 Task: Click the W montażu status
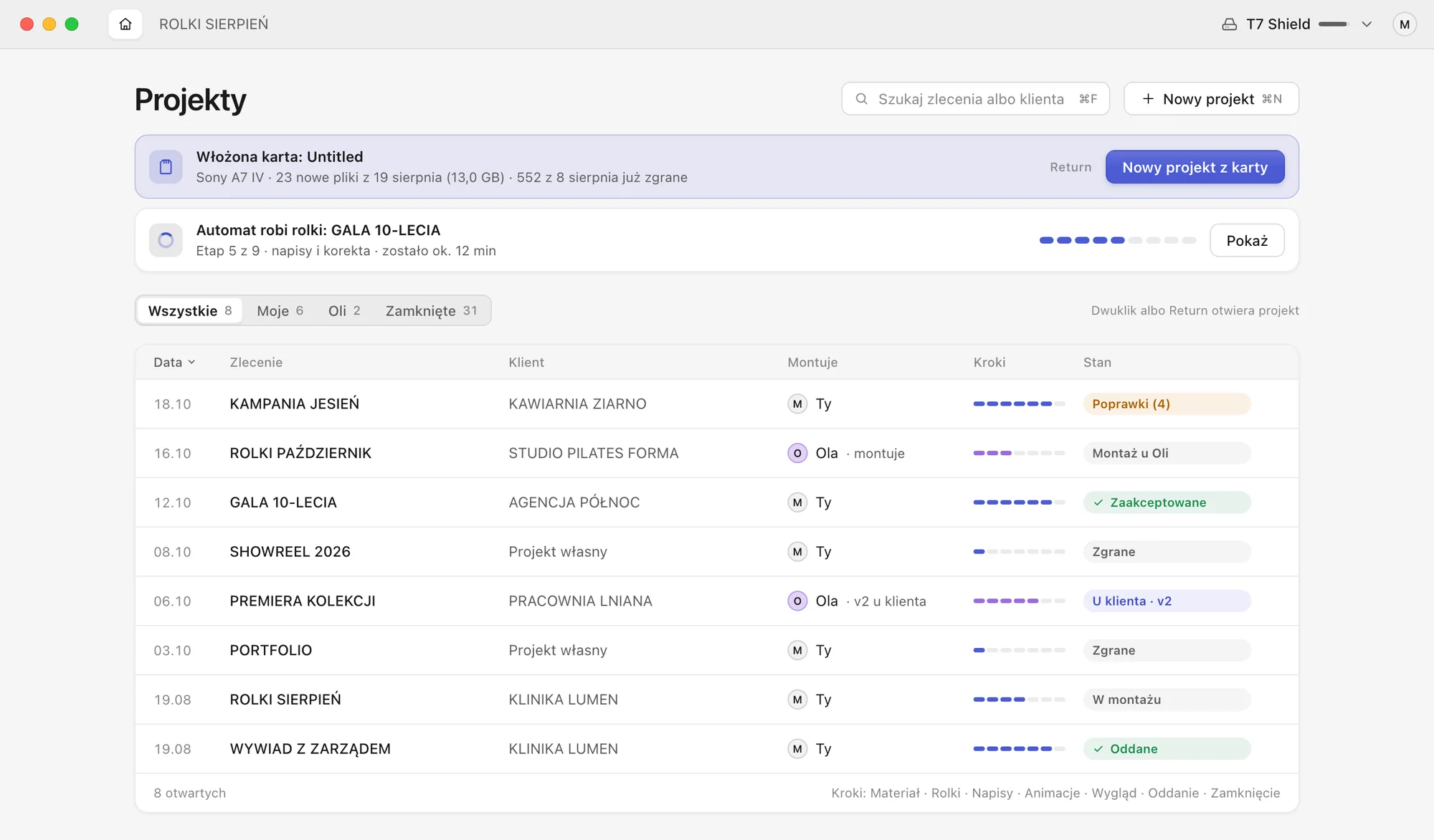(1167, 700)
